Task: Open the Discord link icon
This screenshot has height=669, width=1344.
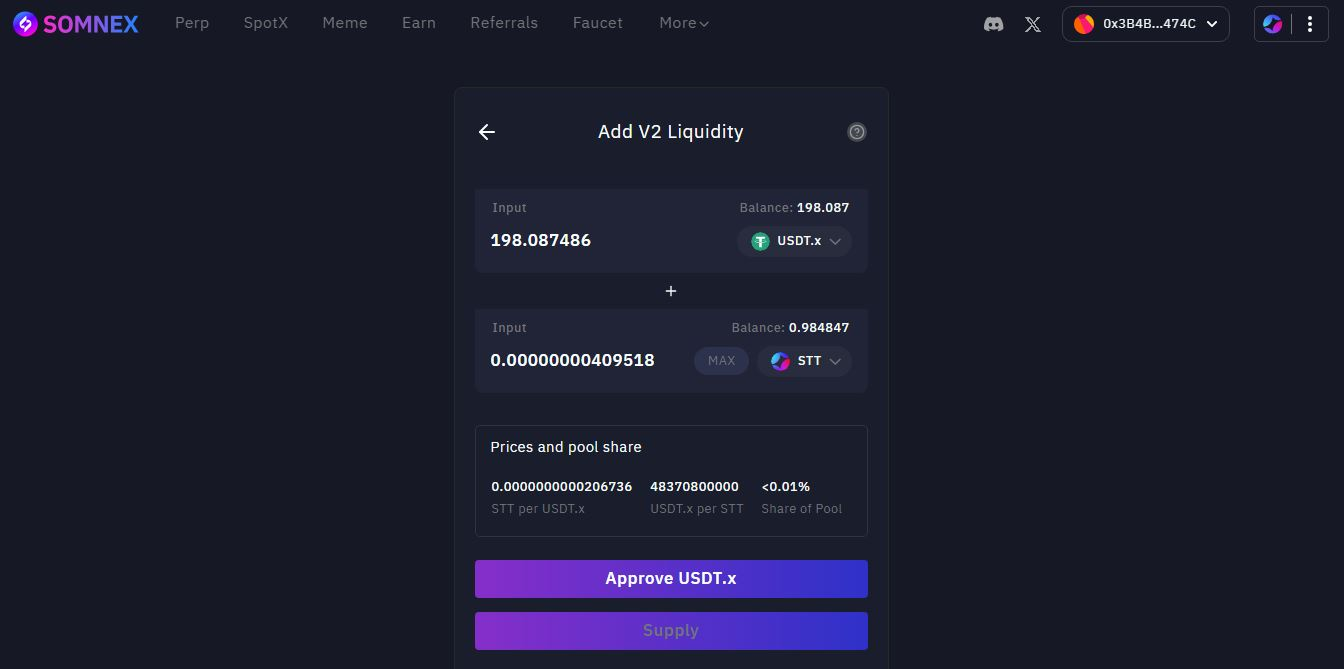Action: [993, 24]
